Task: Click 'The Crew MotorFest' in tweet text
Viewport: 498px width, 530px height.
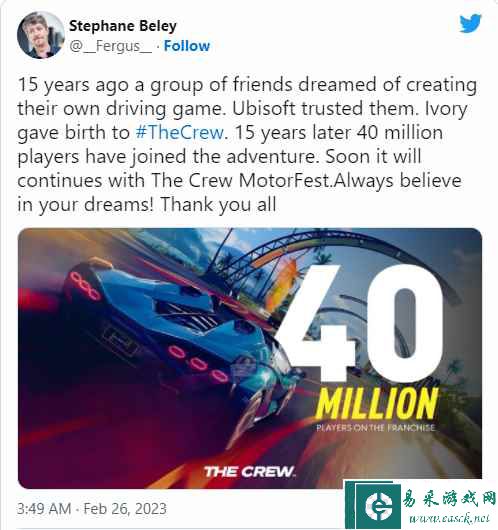Action: (241, 180)
